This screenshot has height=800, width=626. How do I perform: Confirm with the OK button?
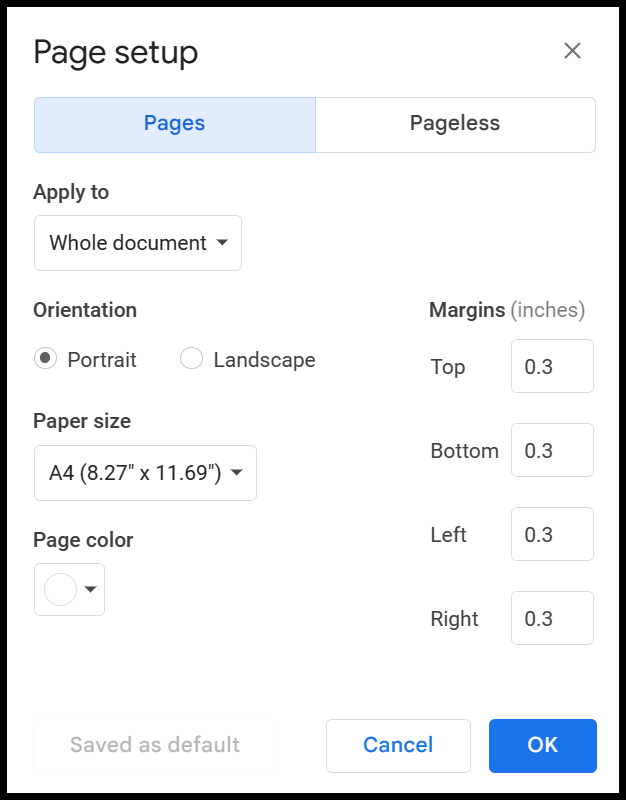click(x=542, y=745)
